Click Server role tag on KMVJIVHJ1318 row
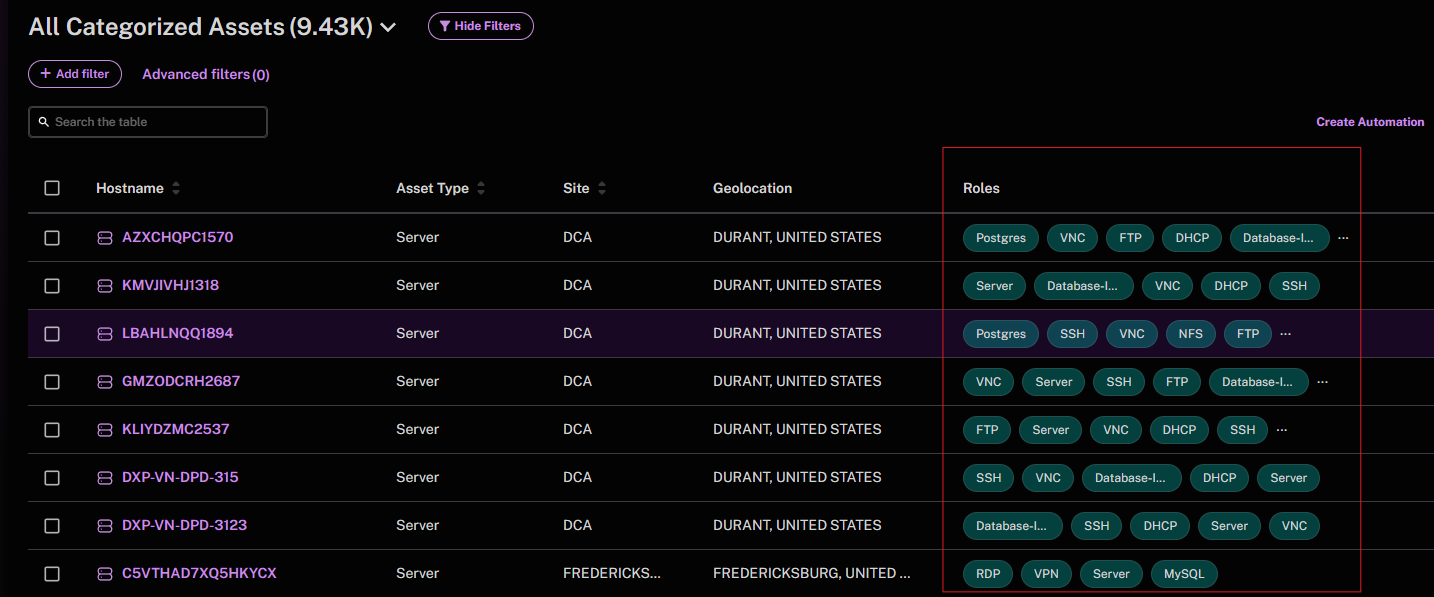1434x597 pixels. [x=994, y=286]
